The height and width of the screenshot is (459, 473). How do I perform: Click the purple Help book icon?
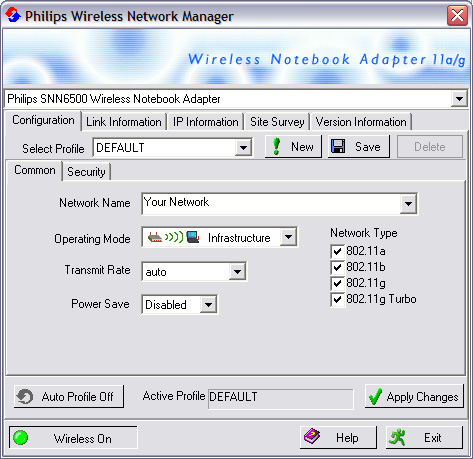tap(312, 437)
